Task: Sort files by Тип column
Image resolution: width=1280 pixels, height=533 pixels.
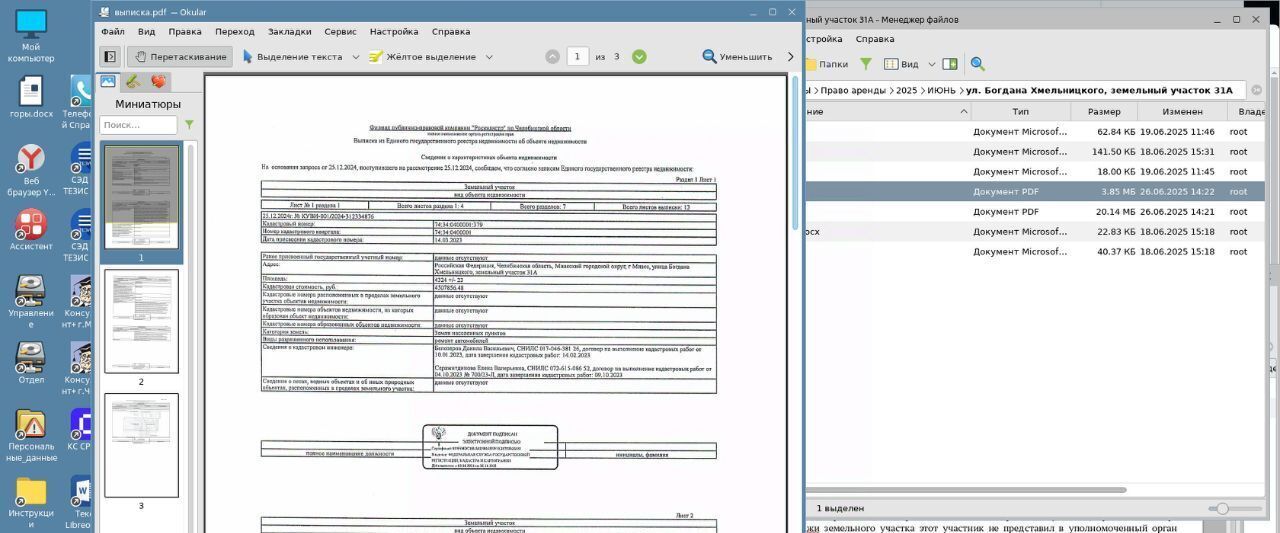Action: point(1020,112)
